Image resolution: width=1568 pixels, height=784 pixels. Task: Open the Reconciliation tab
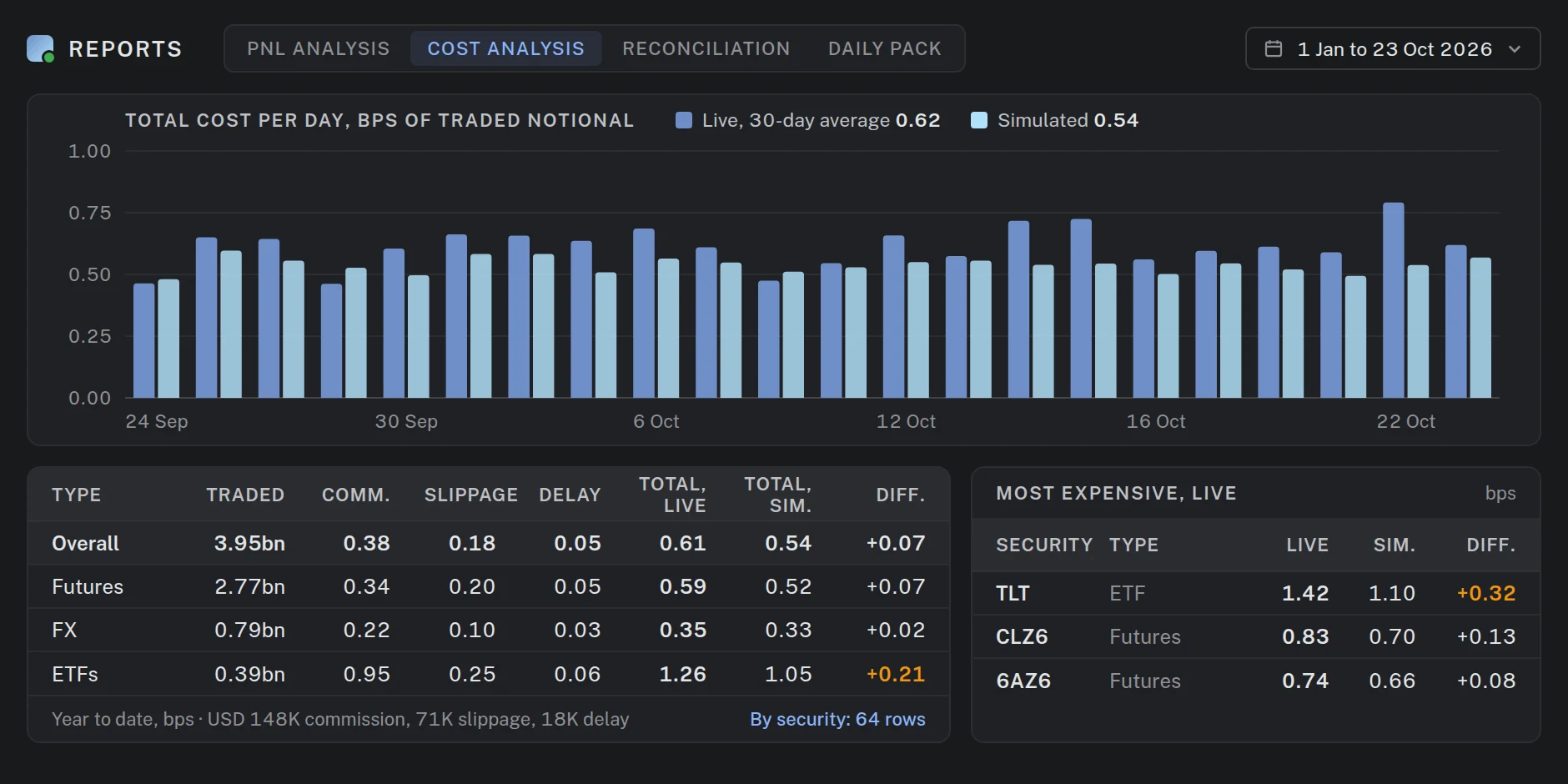coord(706,49)
